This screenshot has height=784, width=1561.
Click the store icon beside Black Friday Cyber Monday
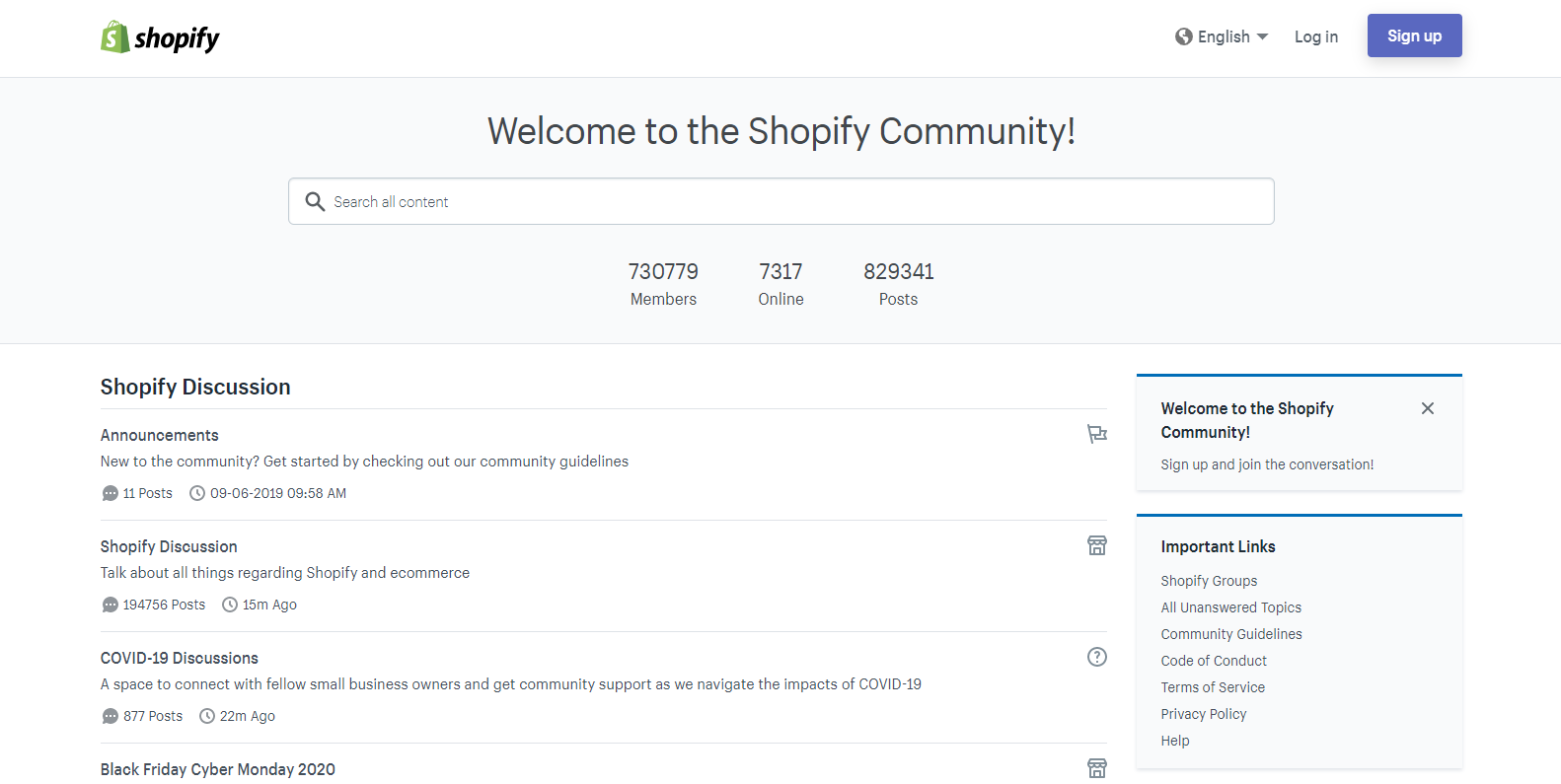pyautogui.click(x=1096, y=768)
